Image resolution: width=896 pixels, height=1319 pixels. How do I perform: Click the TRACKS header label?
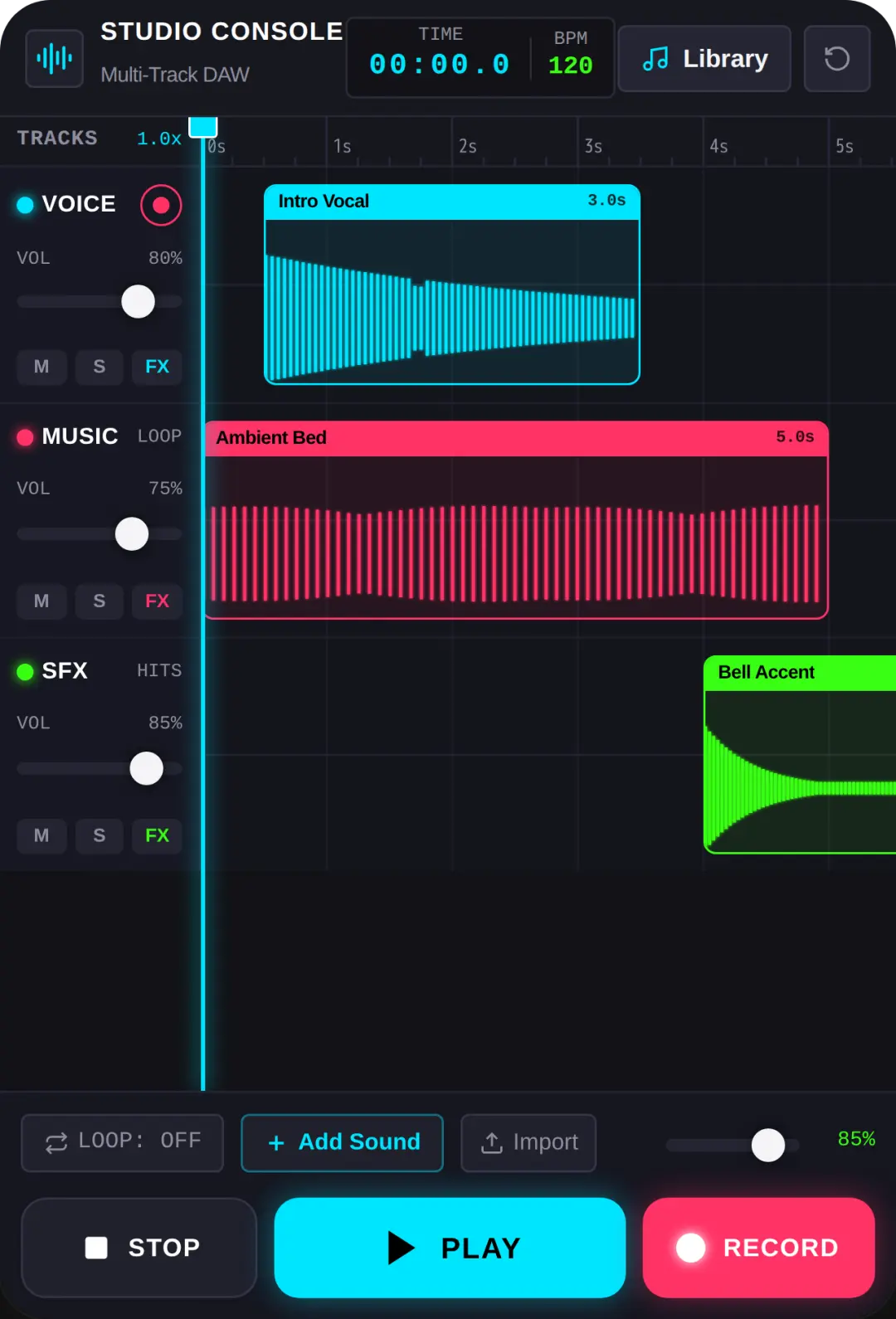57,138
